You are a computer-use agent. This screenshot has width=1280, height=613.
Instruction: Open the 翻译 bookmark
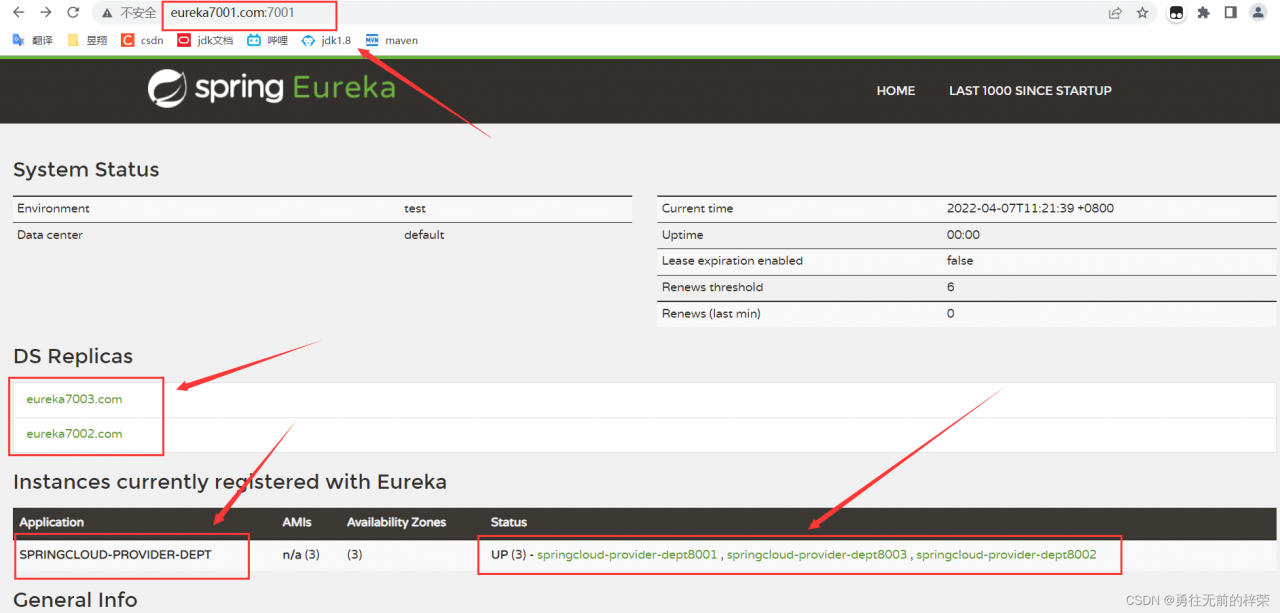tap(32, 41)
